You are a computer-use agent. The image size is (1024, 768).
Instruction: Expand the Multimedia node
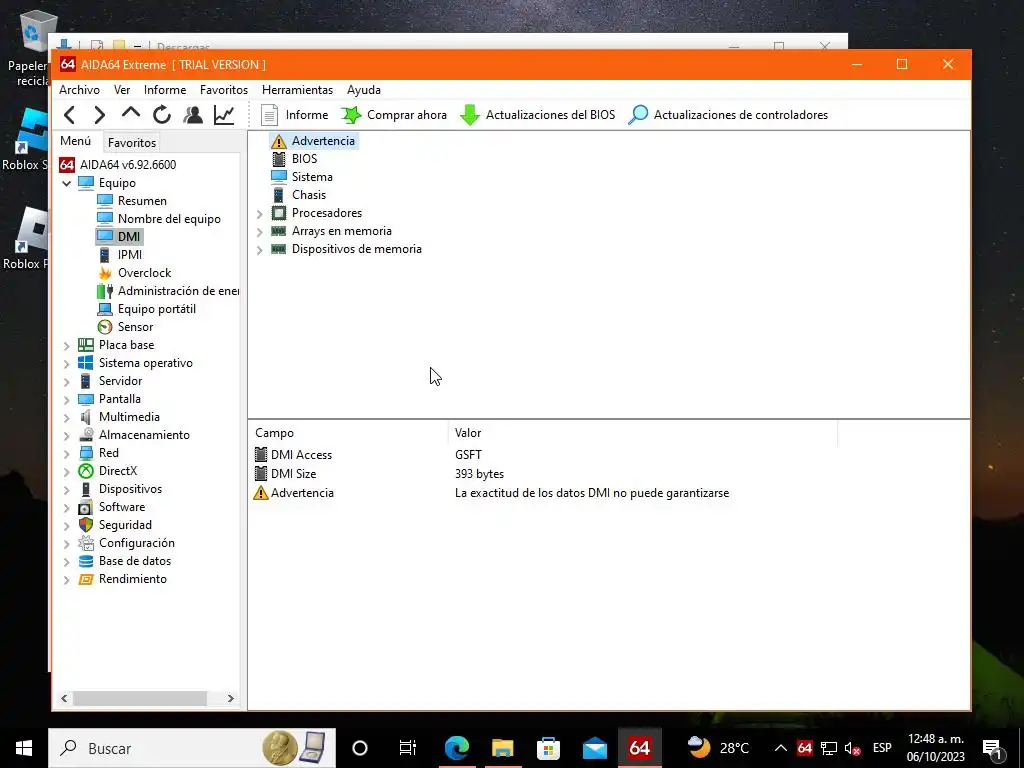67,417
